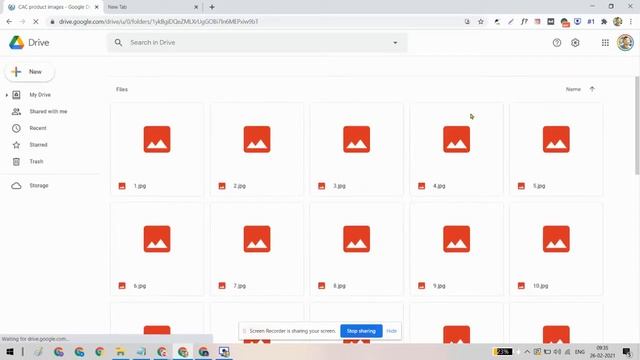Focus the Search in Drive field
This screenshot has width=640, height=360.
coord(257,42)
